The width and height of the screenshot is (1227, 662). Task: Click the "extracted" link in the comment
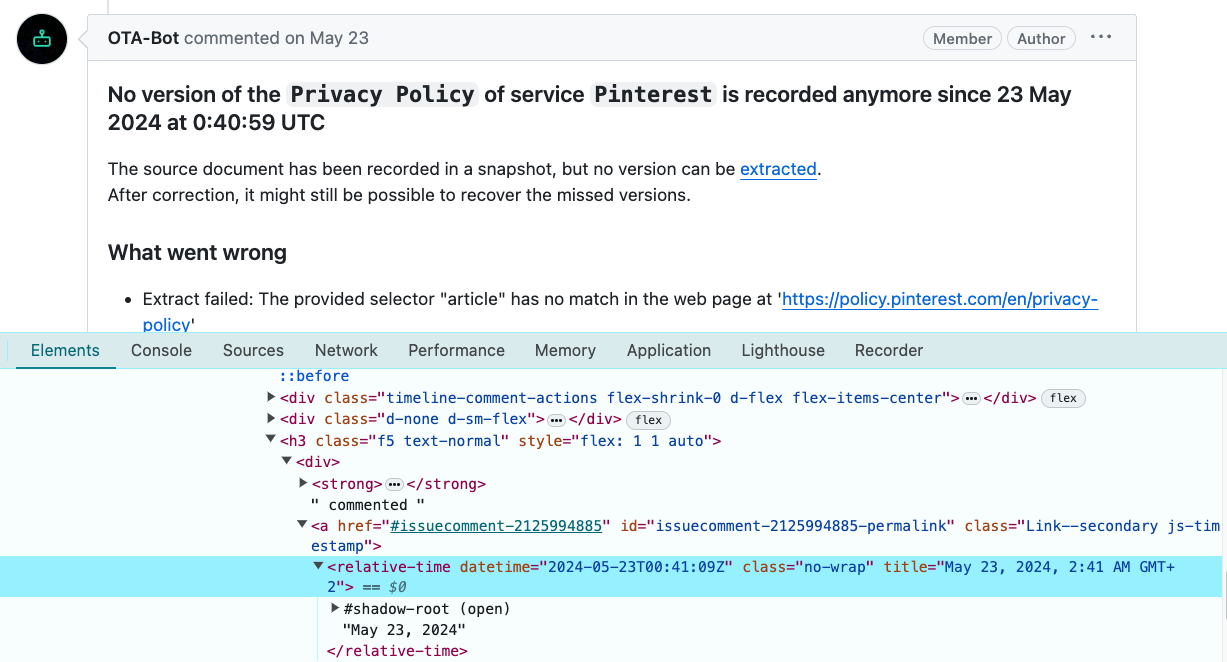click(x=778, y=169)
